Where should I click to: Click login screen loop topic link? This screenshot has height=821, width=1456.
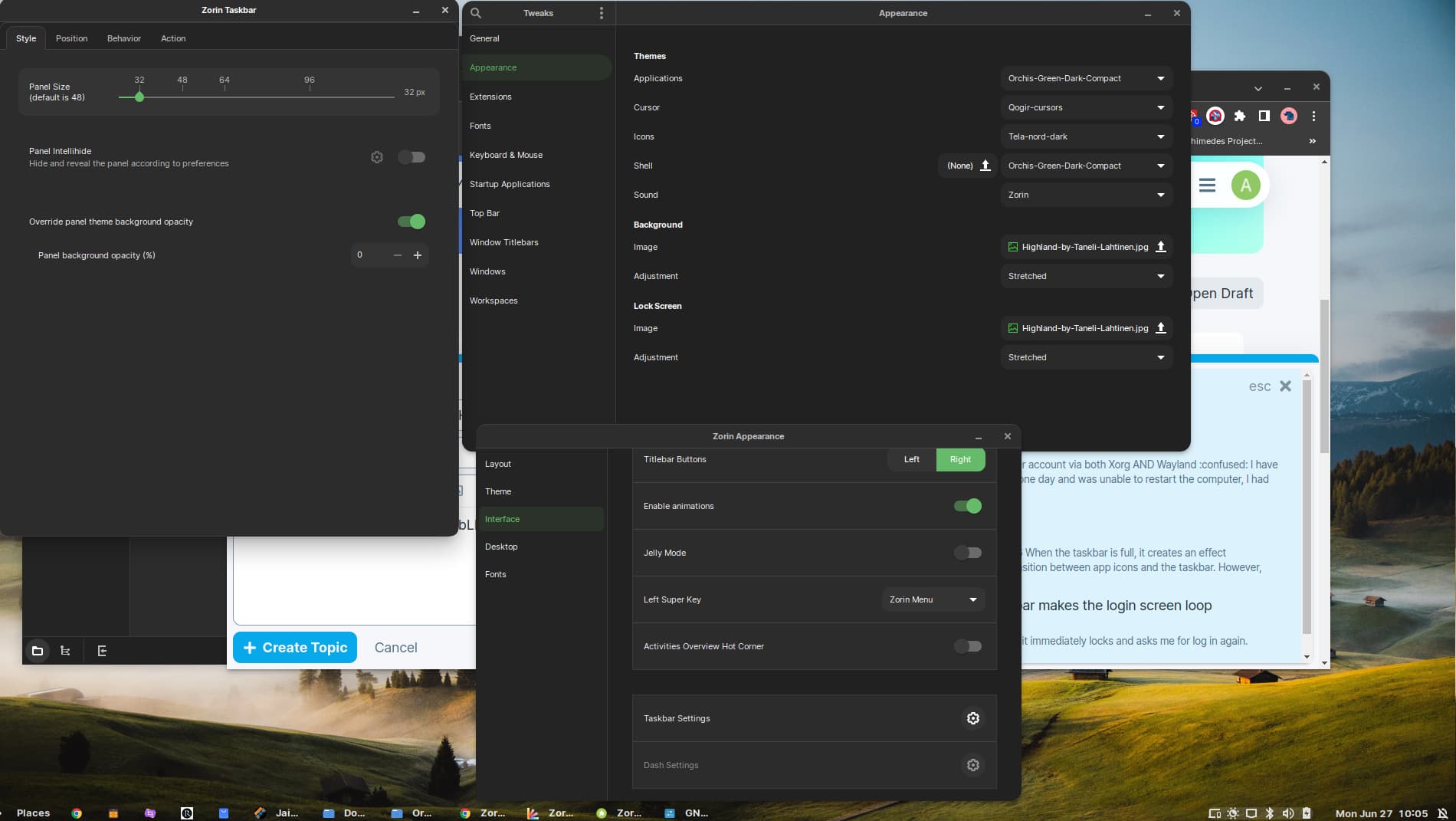[1117, 606]
